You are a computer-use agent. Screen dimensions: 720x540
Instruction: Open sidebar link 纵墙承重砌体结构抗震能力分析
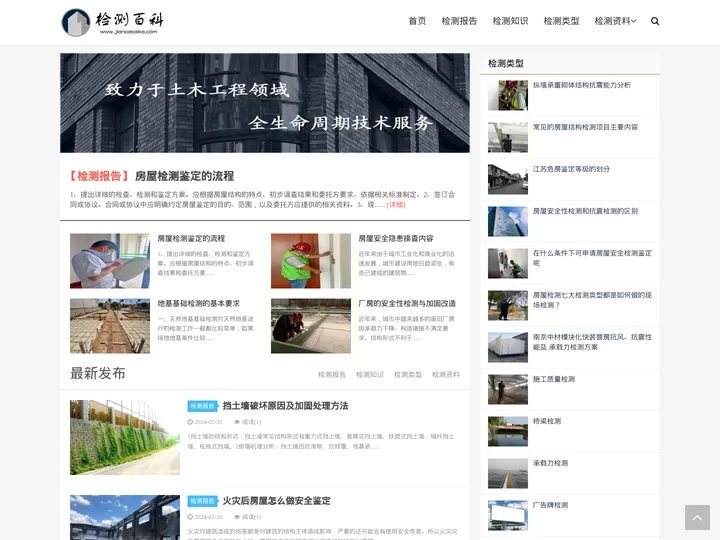click(x=582, y=85)
